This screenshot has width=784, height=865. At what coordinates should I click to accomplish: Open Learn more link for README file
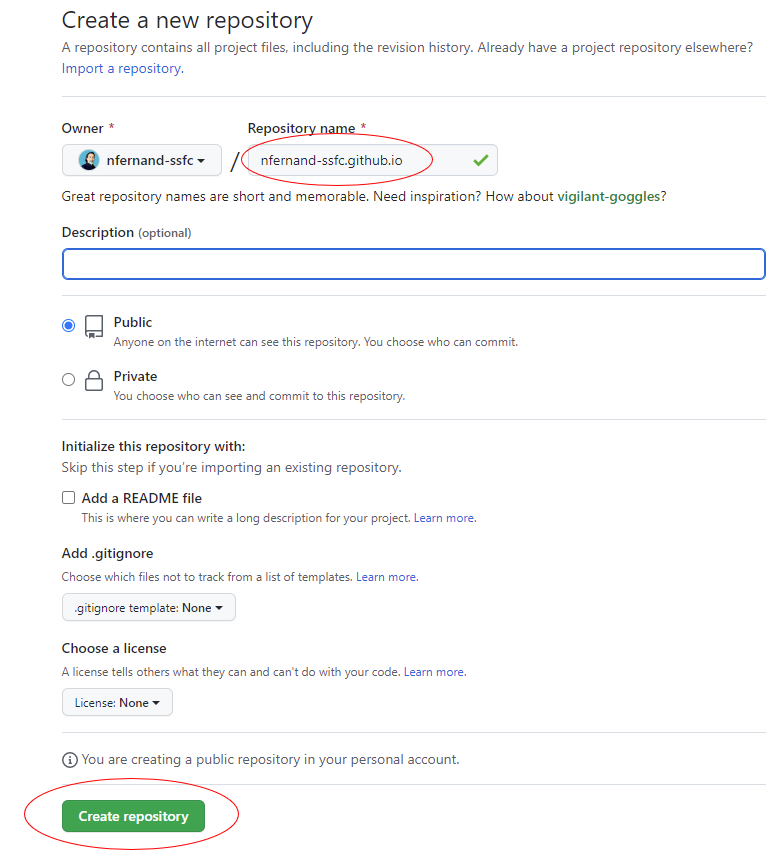(x=445, y=518)
